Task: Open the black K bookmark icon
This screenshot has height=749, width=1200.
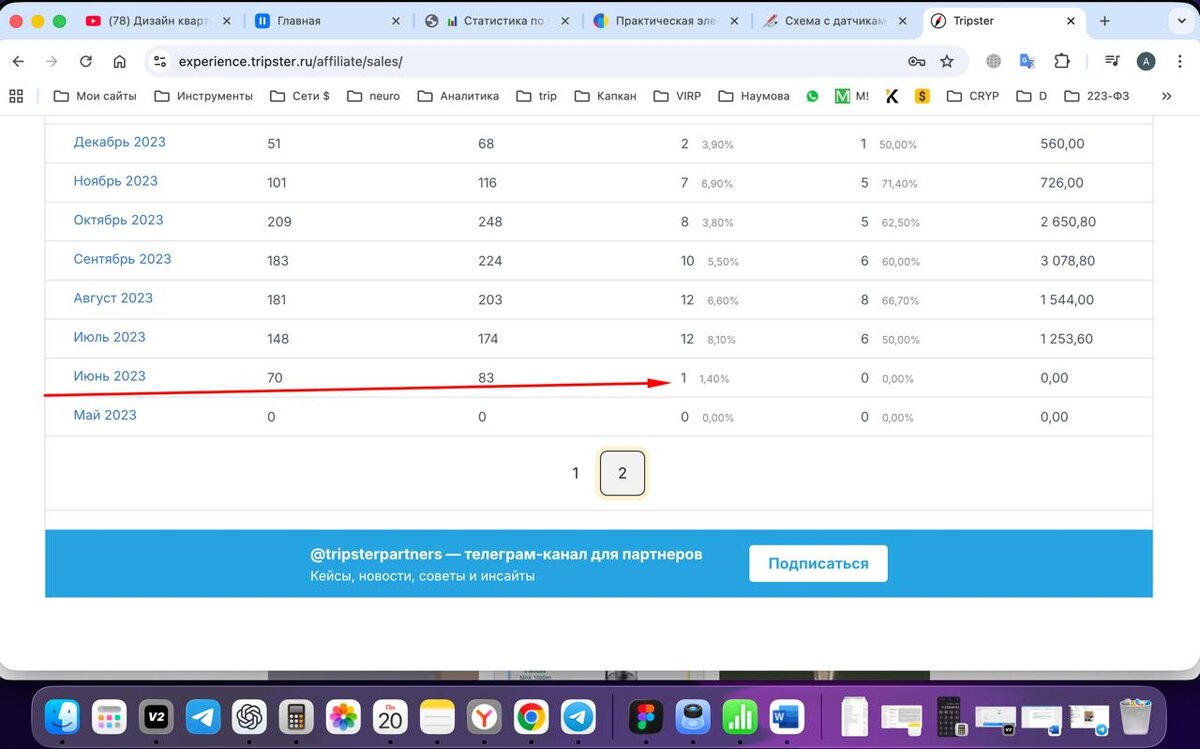Action: point(892,96)
